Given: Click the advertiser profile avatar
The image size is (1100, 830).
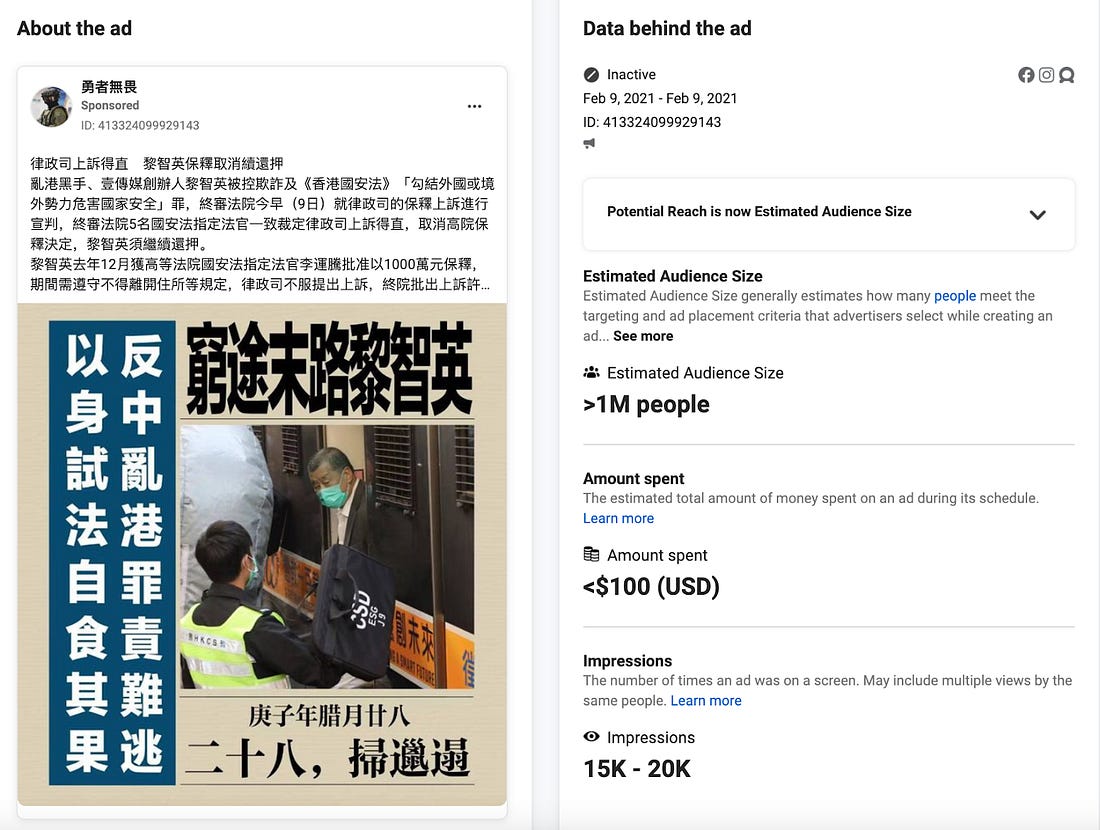Looking at the screenshot, I should (x=51, y=107).
